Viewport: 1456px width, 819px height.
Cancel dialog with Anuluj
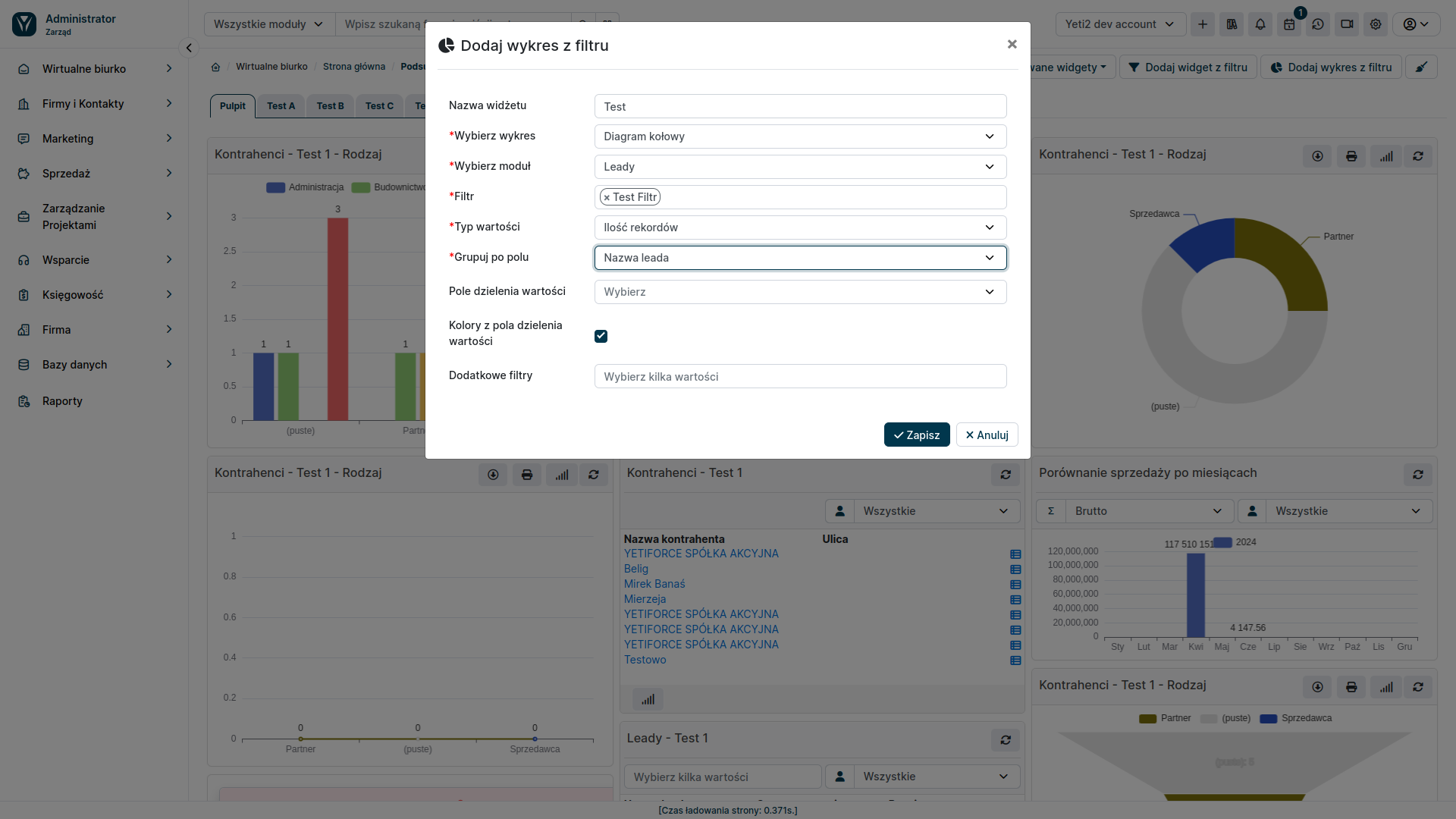coord(987,435)
